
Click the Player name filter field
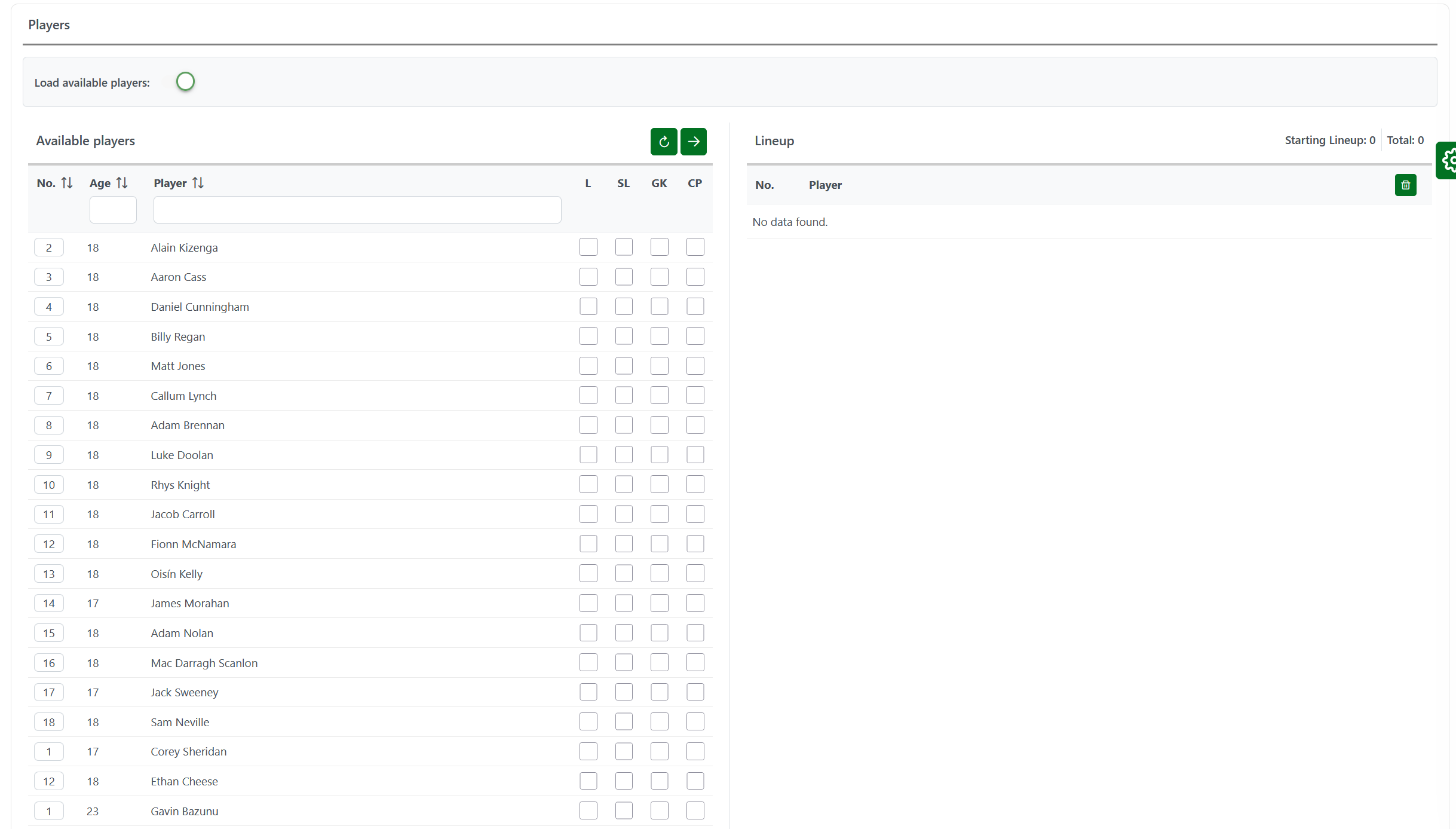coord(357,210)
